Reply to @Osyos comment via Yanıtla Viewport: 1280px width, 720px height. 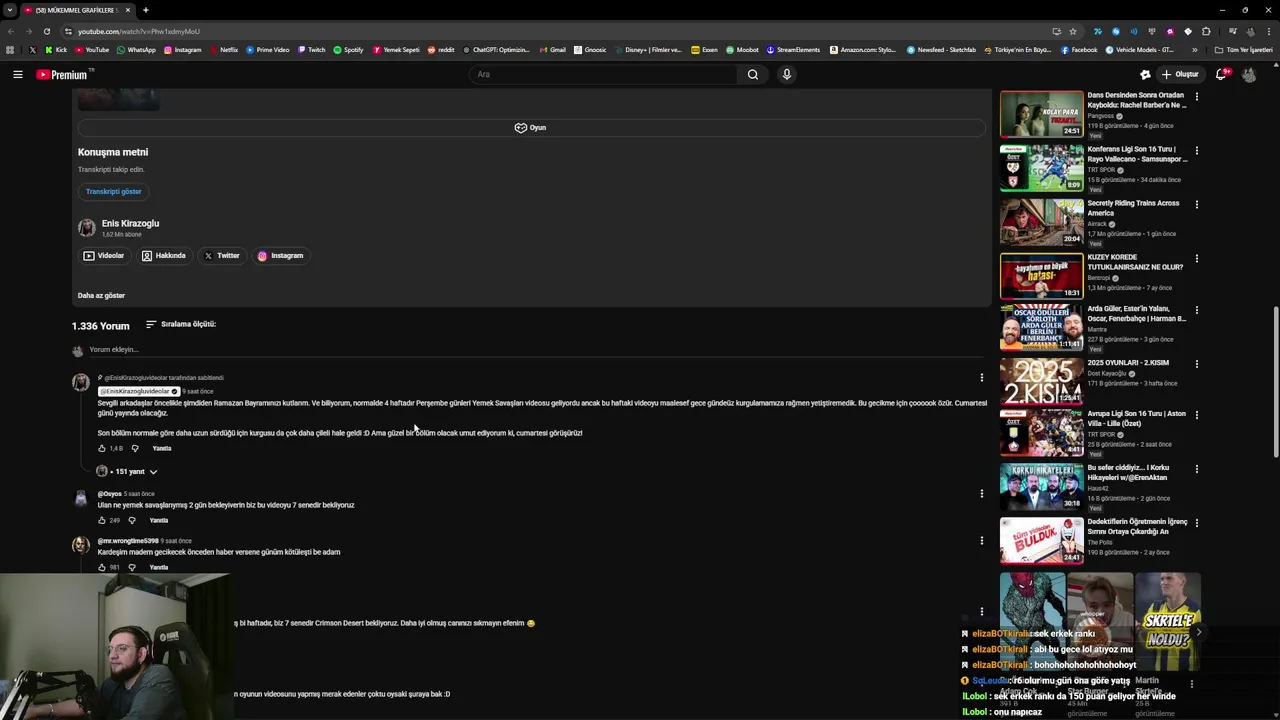[x=158, y=520]
